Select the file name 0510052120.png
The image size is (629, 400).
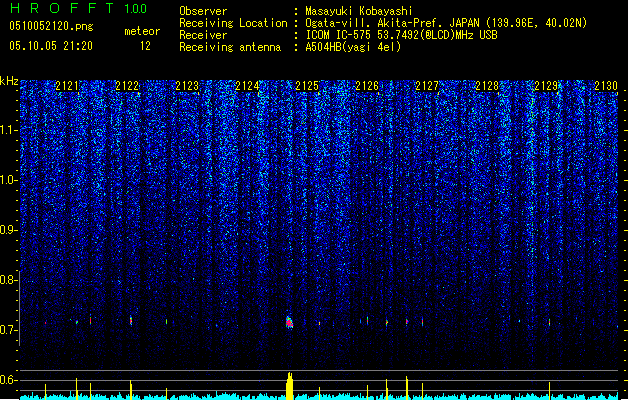pyautogui.click(x=51, y=26)
